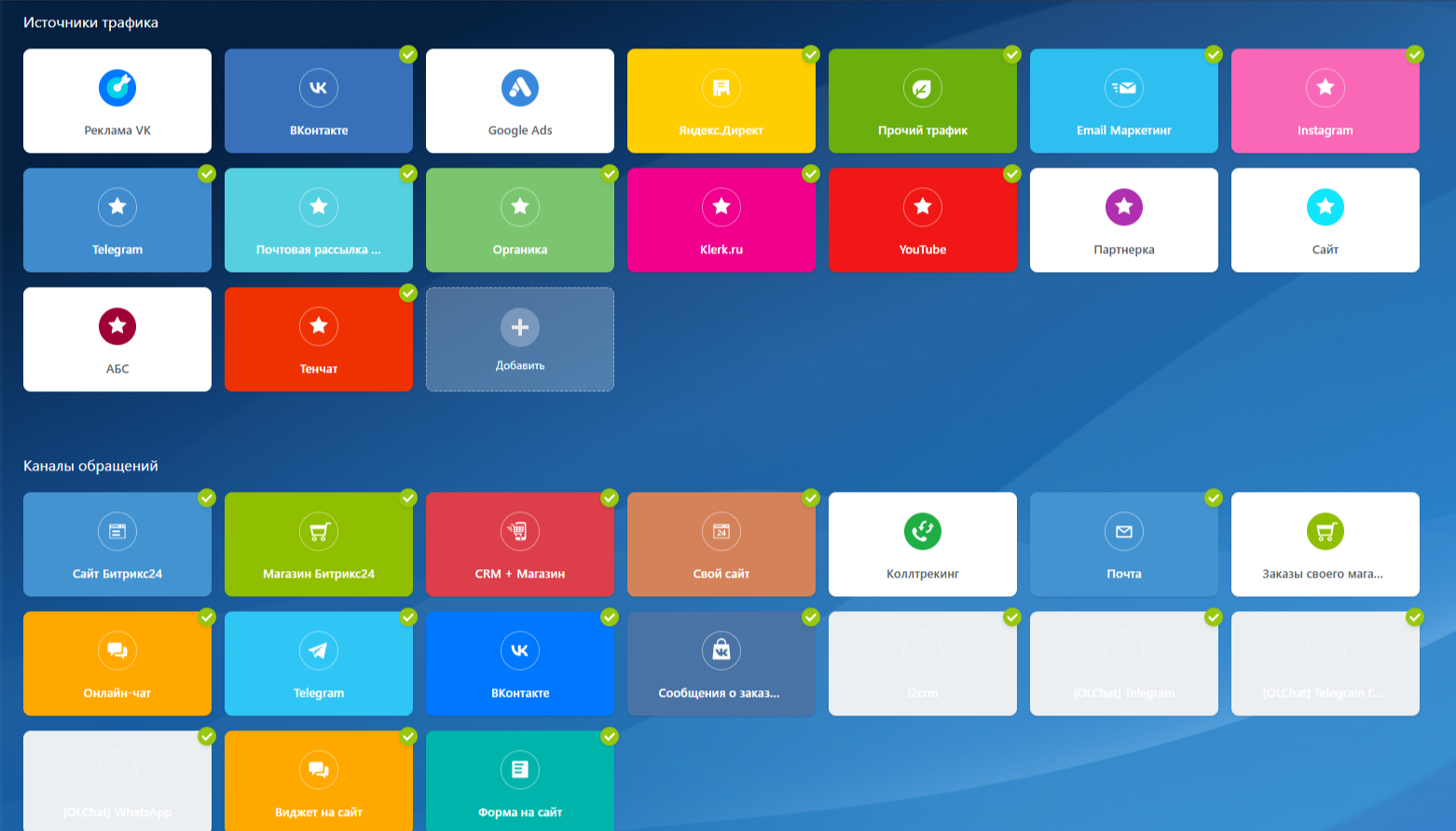Click the plus icon on the Добавить tile
This screenshot has height=831, width=1456.
(x=520, y=327)
